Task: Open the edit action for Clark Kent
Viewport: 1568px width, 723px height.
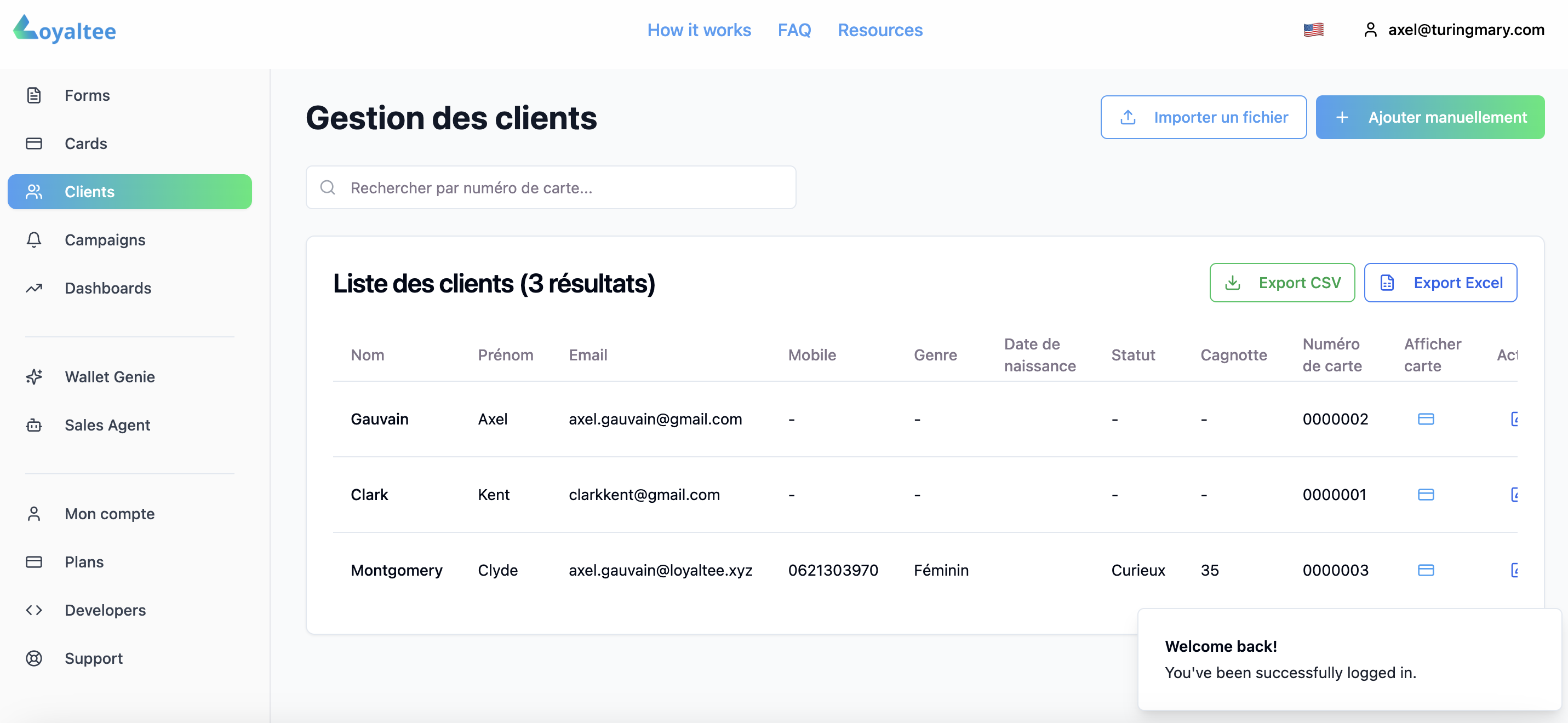Action: (x=1515, y=494)
